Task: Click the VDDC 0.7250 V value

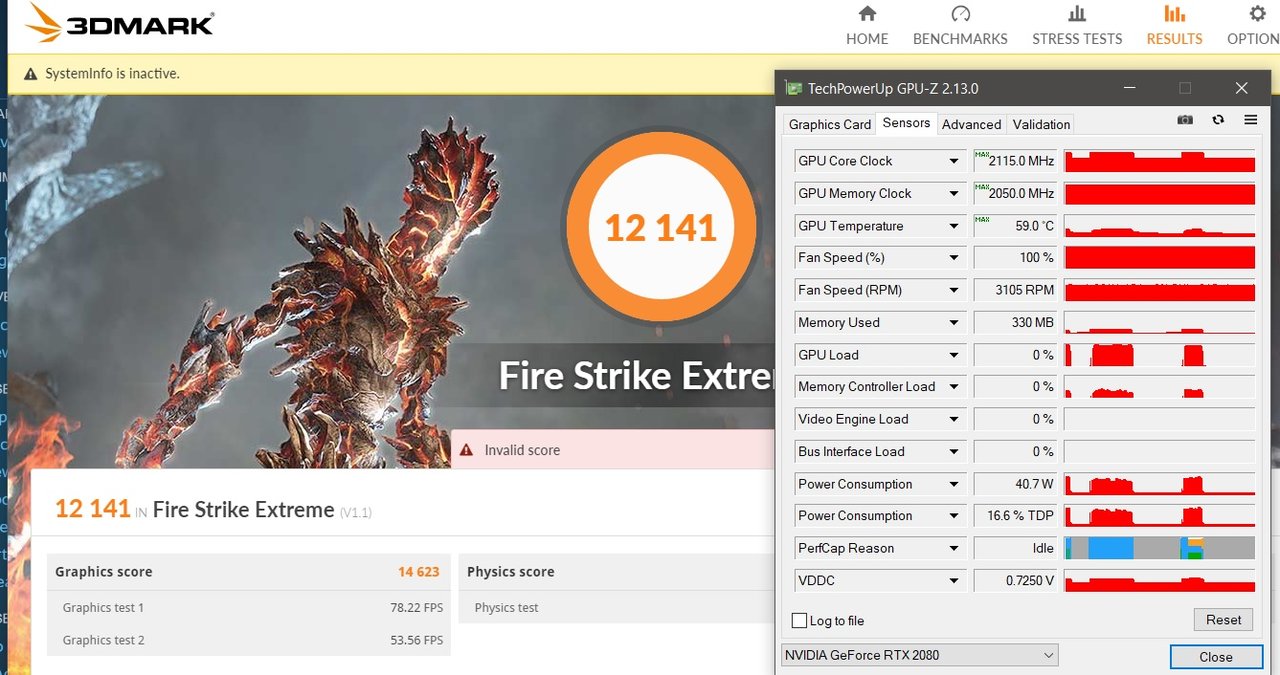Action: [1015, 580]
